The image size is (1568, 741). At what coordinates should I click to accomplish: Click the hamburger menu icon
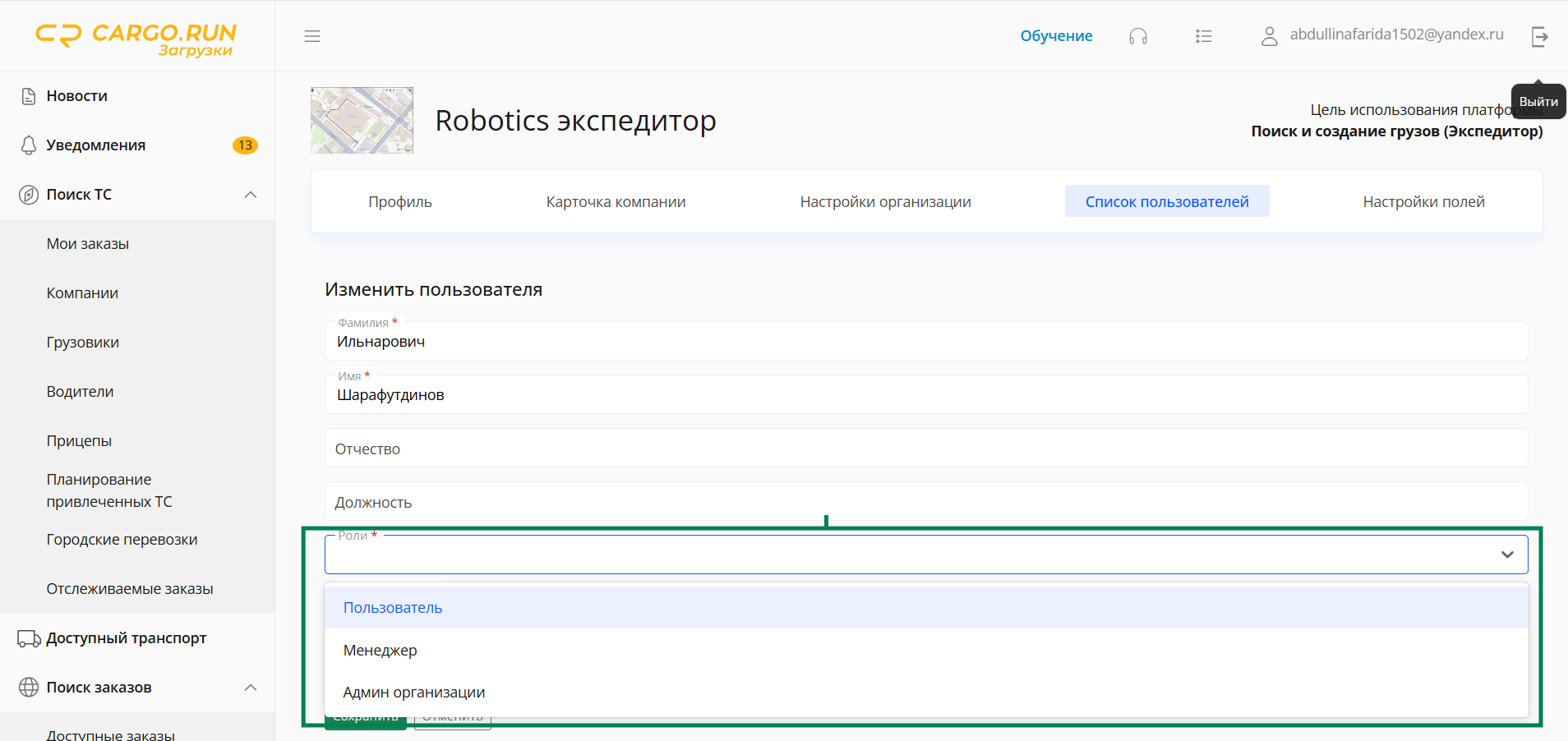tap(312, 36)
